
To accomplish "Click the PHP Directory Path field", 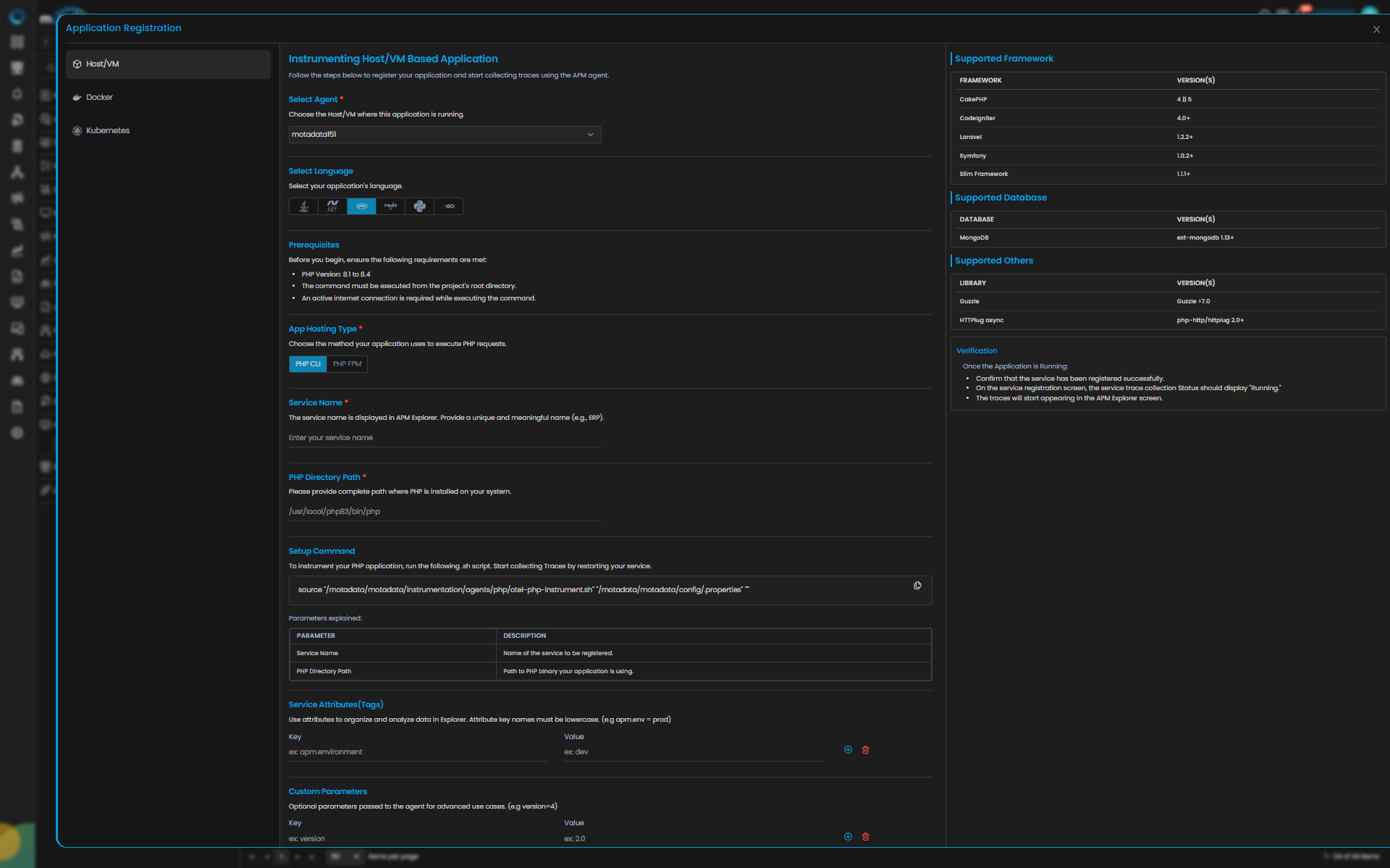I will 445,511.
